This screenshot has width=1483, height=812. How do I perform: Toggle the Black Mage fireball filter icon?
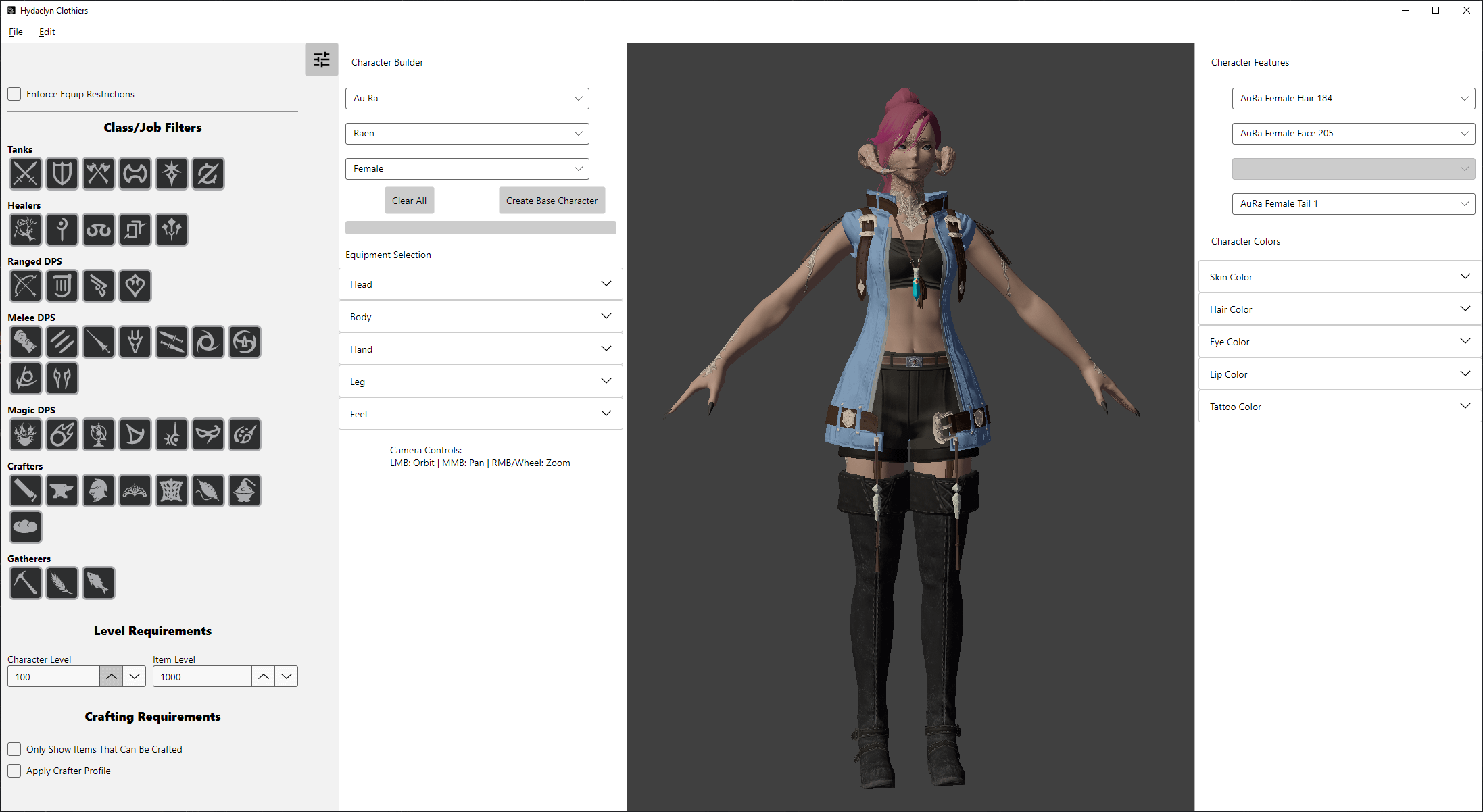(62, 434)
